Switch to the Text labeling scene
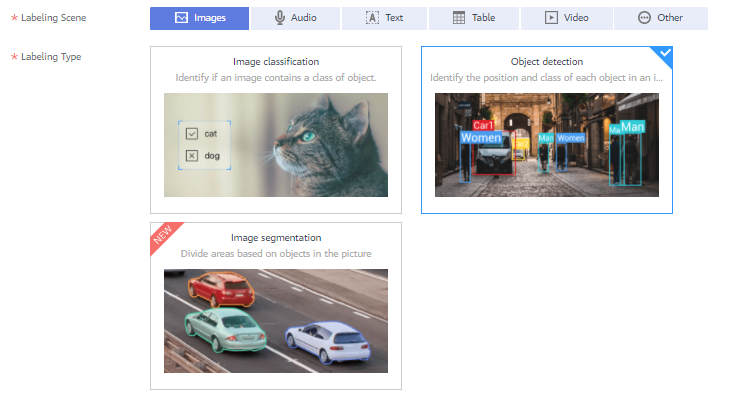This screenshot has width=735, height=393. pos(384,18)
